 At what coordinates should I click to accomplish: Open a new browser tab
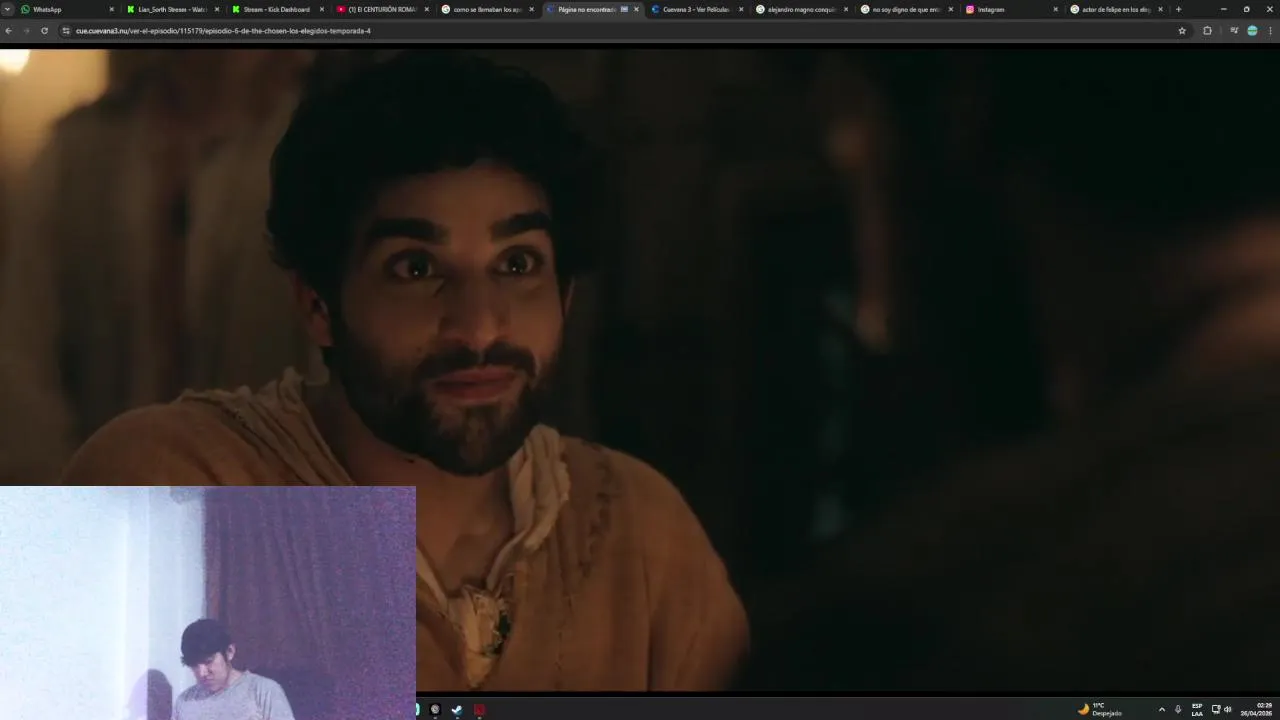pyautogui.click(x=1178, y=9)
